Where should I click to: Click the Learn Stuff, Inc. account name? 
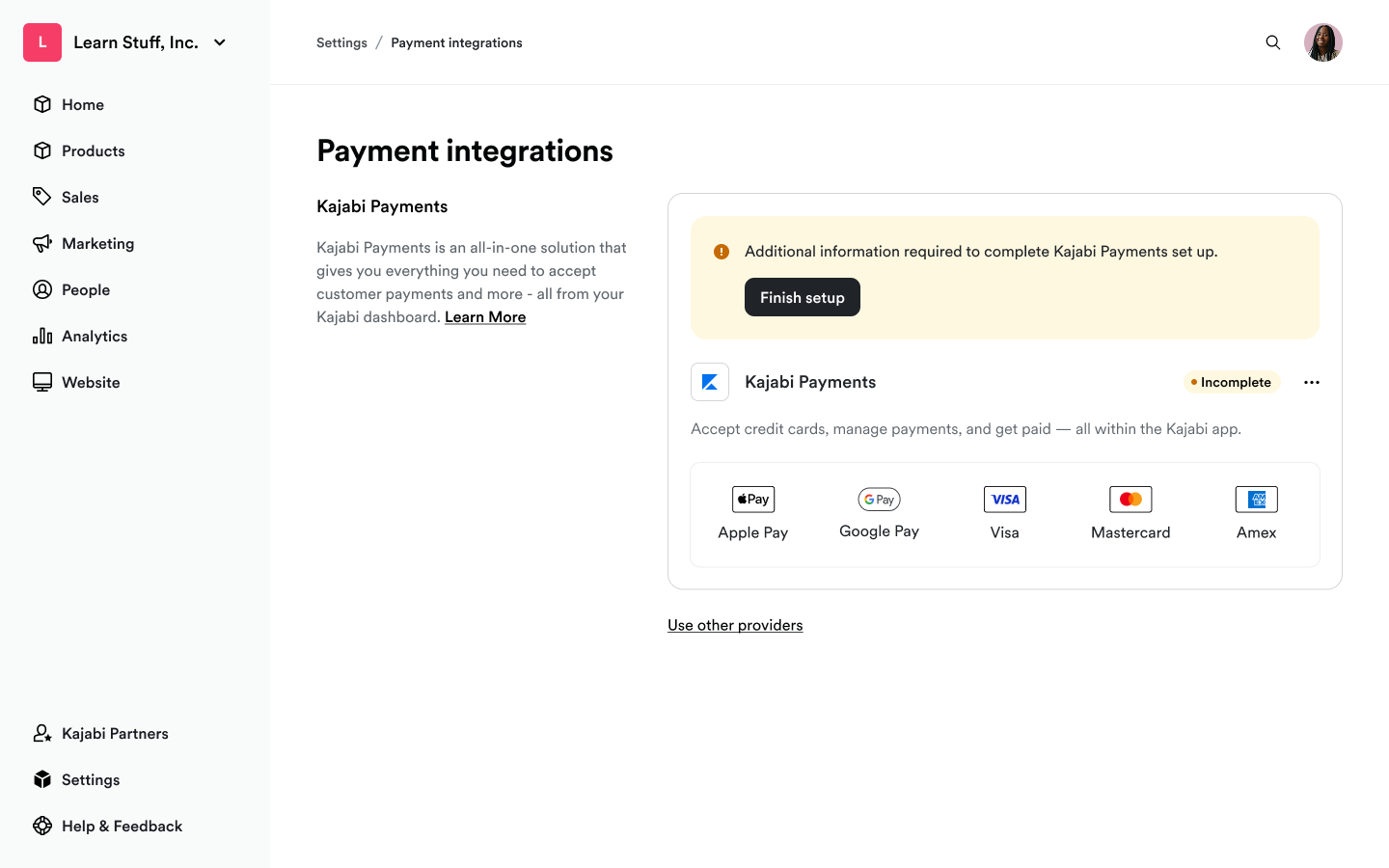tap(136, 42)
